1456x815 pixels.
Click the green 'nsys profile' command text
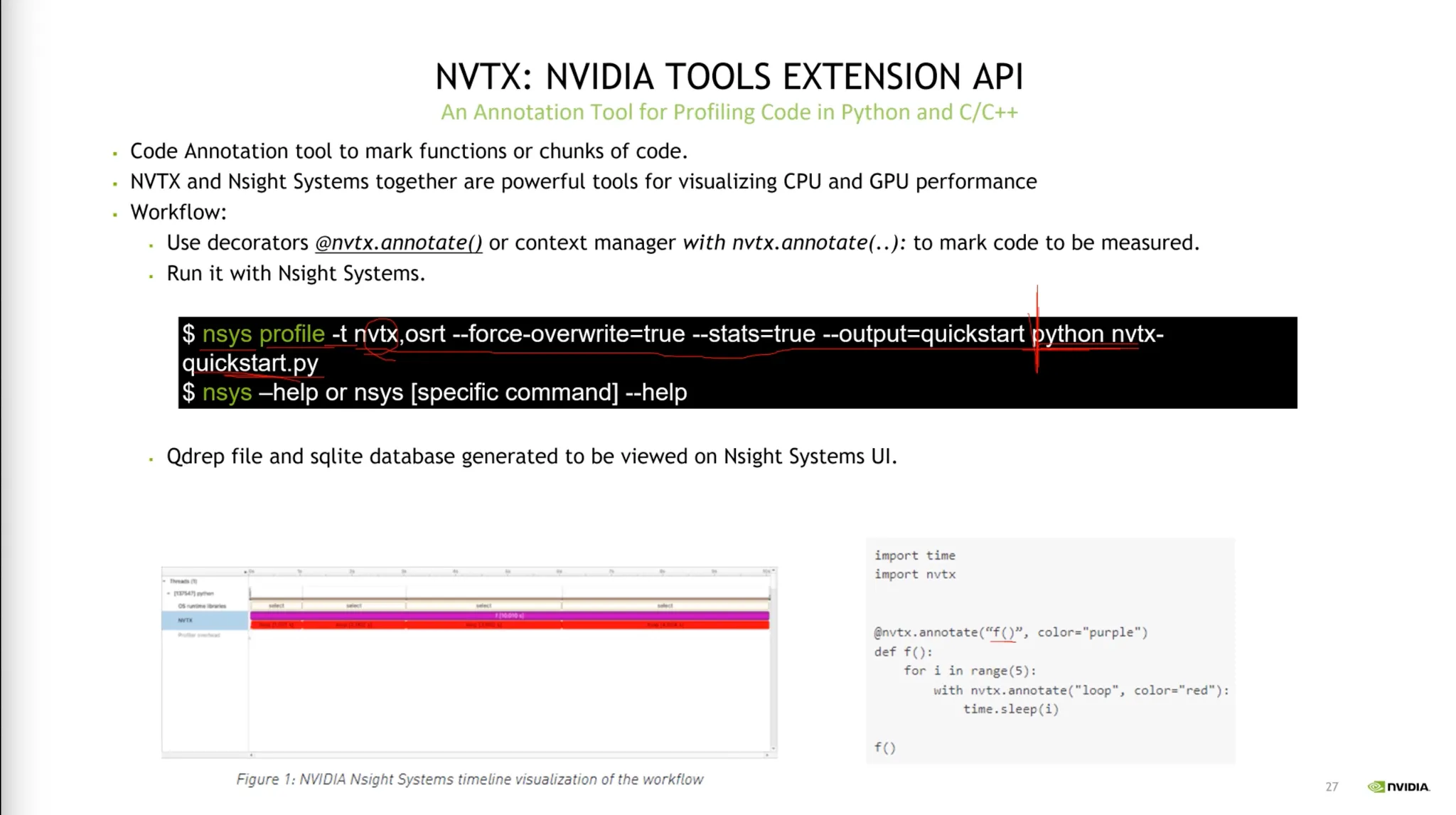click(x=263, y=334)
